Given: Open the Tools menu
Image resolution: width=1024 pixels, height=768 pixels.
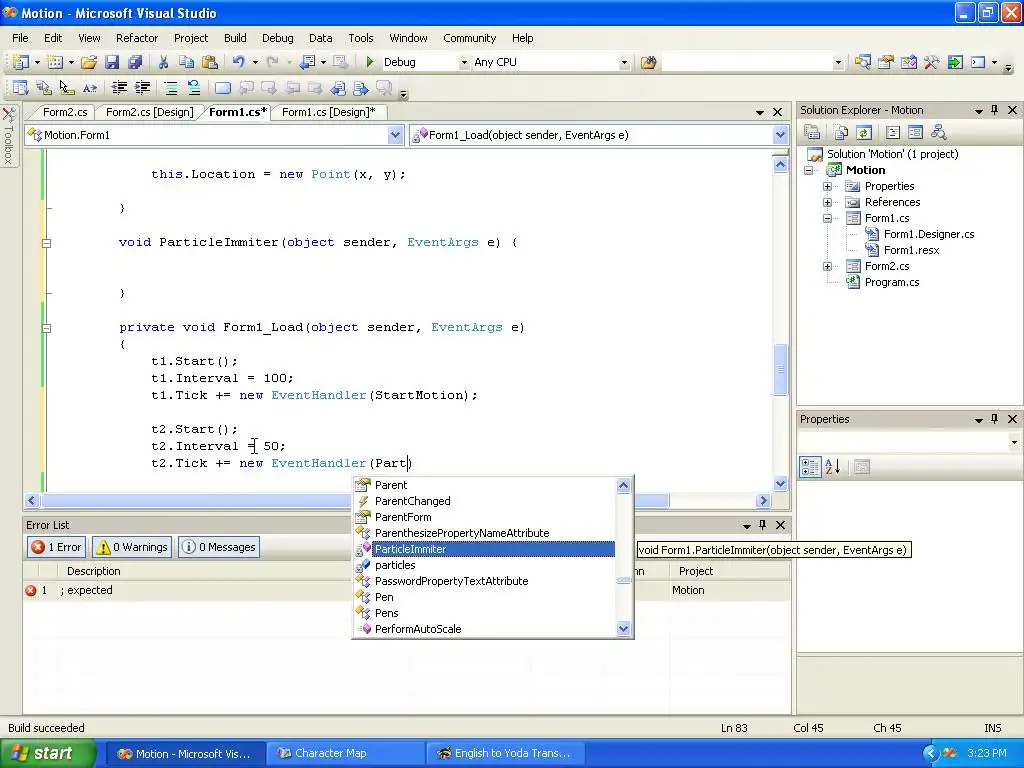Looking at the screenshot, I should pos(360,38).
